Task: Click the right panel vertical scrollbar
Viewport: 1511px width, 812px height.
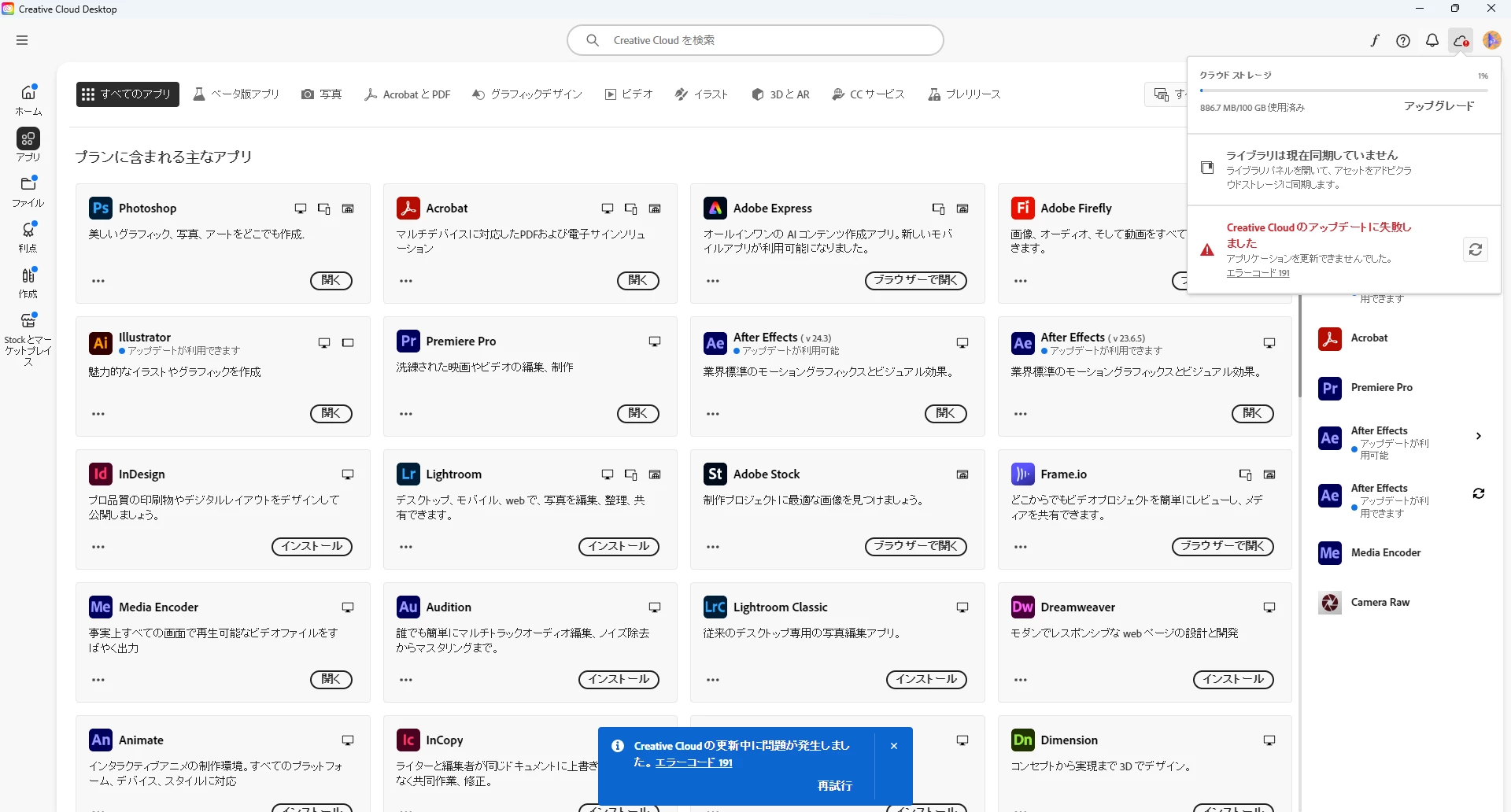Action: click(1300, 346)
